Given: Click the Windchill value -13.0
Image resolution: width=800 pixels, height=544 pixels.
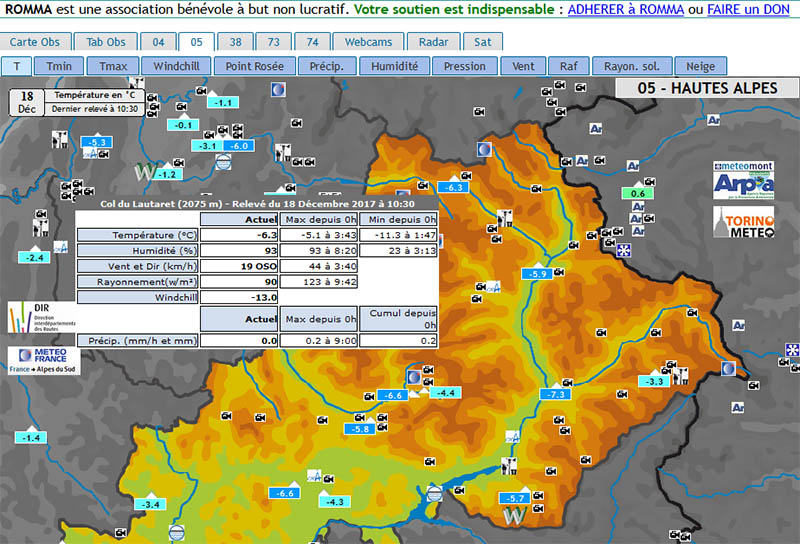Looking at the screenshot, I should pos(239,297).
